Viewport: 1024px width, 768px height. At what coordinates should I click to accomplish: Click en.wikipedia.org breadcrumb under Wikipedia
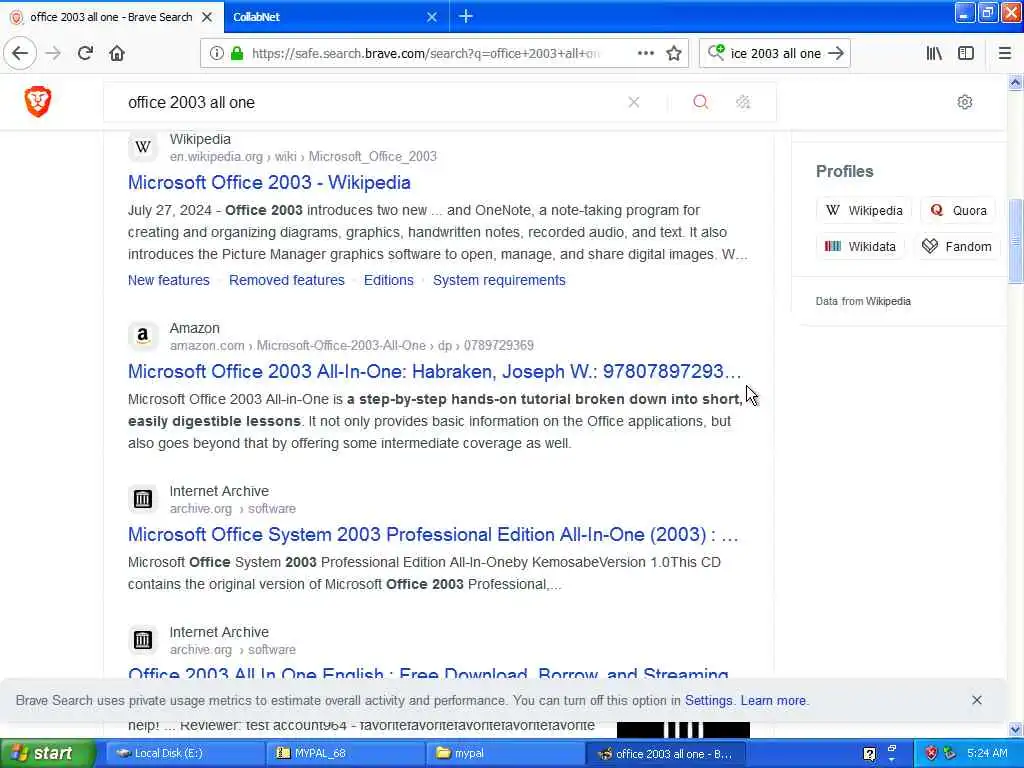coord(216,157)
